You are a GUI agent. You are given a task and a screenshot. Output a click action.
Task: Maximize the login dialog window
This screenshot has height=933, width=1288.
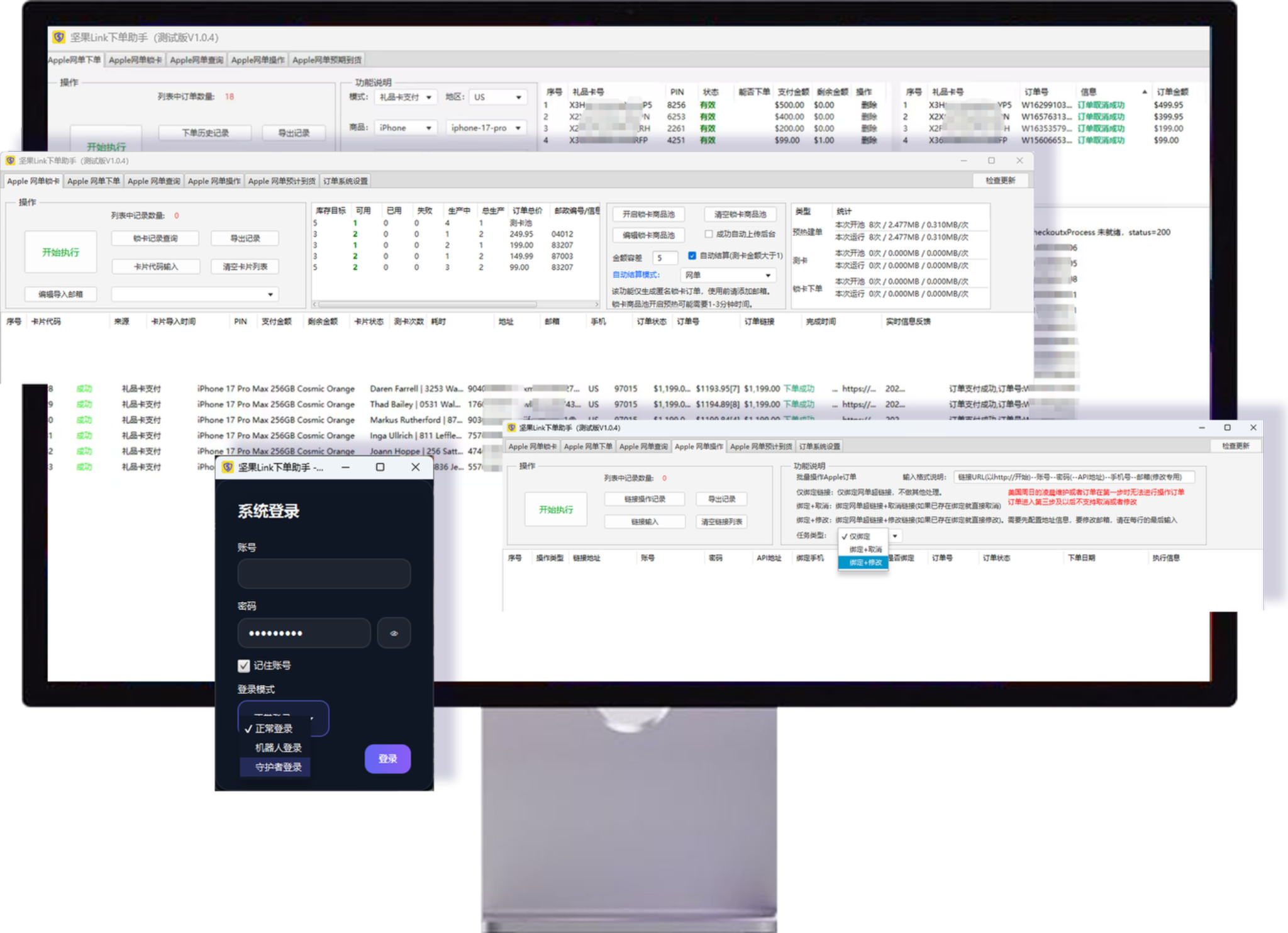[x=380, y=467]
